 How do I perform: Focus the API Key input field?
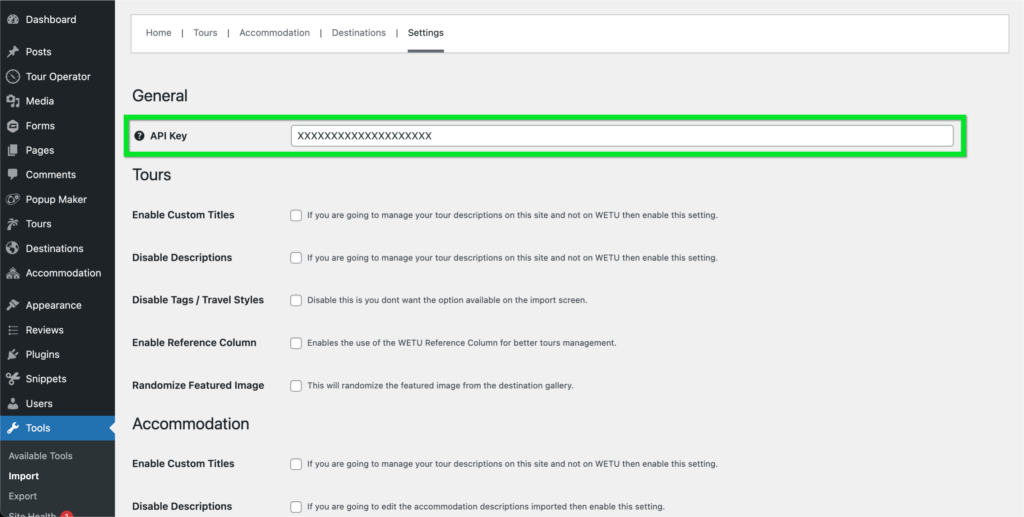click(622, 136)
